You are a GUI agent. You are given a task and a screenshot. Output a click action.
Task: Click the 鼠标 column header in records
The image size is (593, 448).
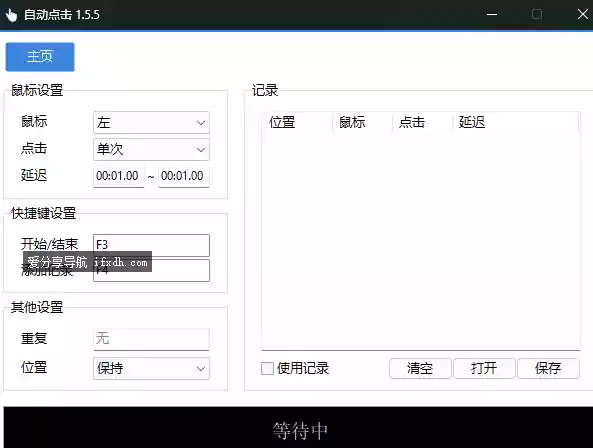(x=362, y=122)
